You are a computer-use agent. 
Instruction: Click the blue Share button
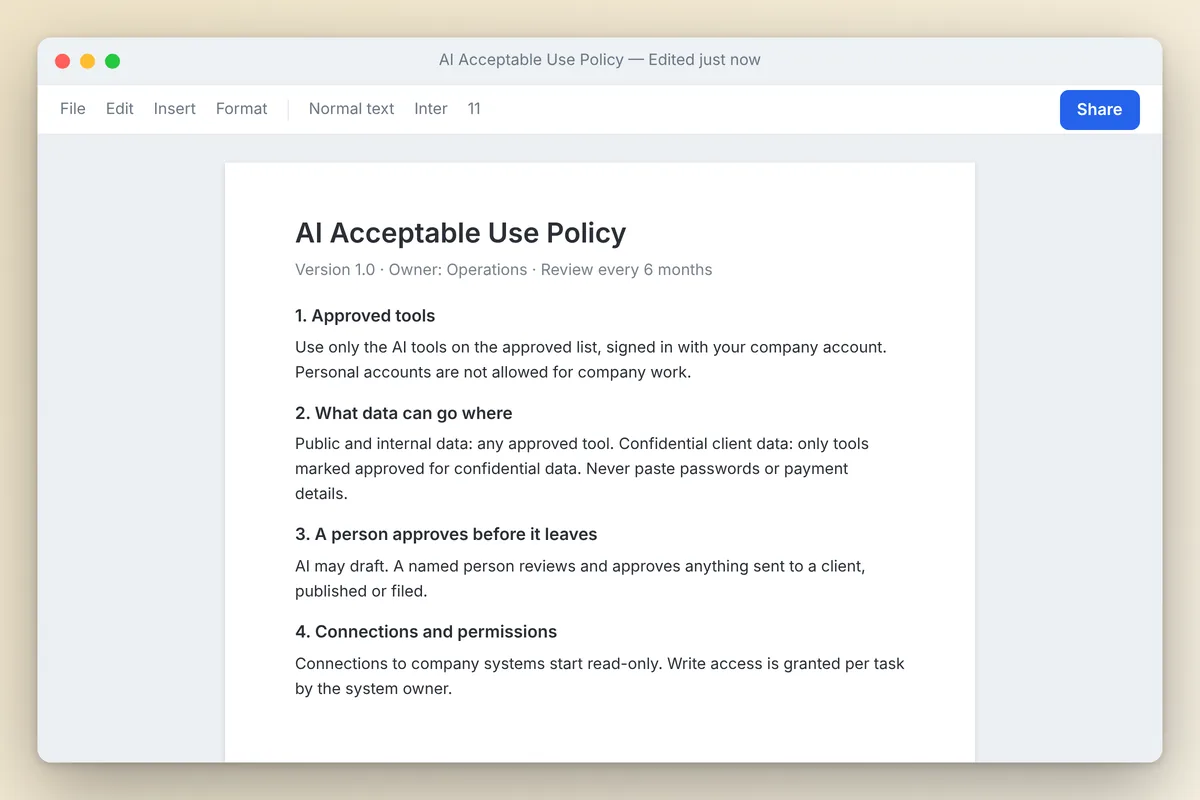coord(1099,110)
